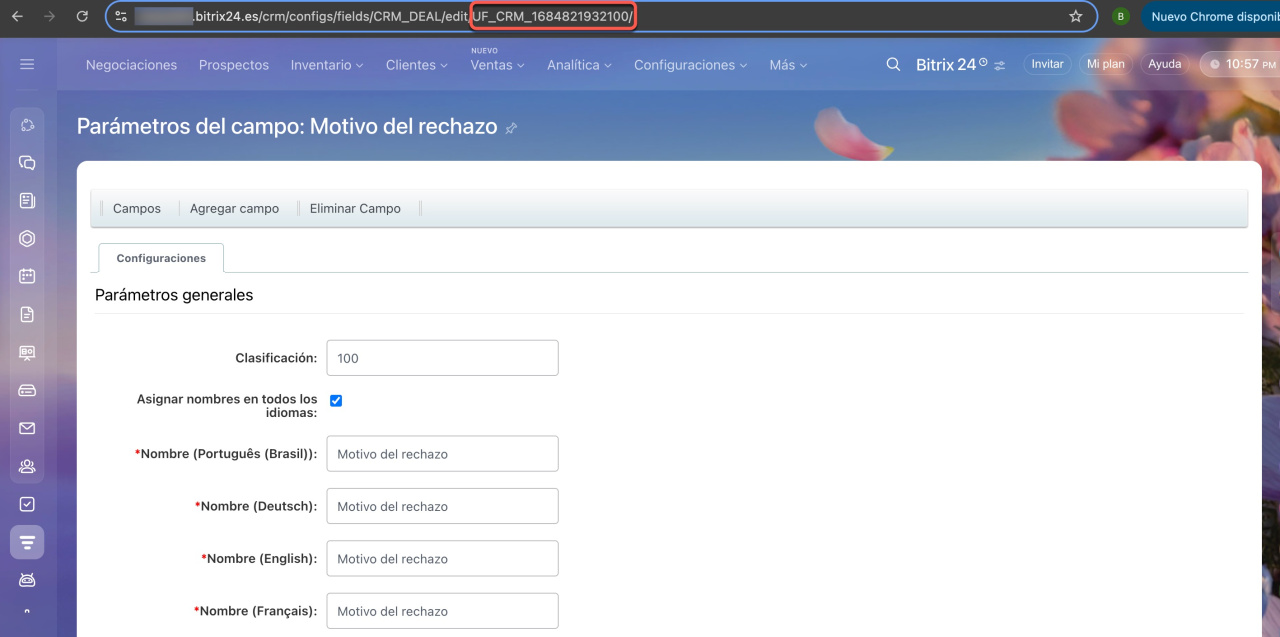
Task: Click the search magnifier icon
Action: 893,64
